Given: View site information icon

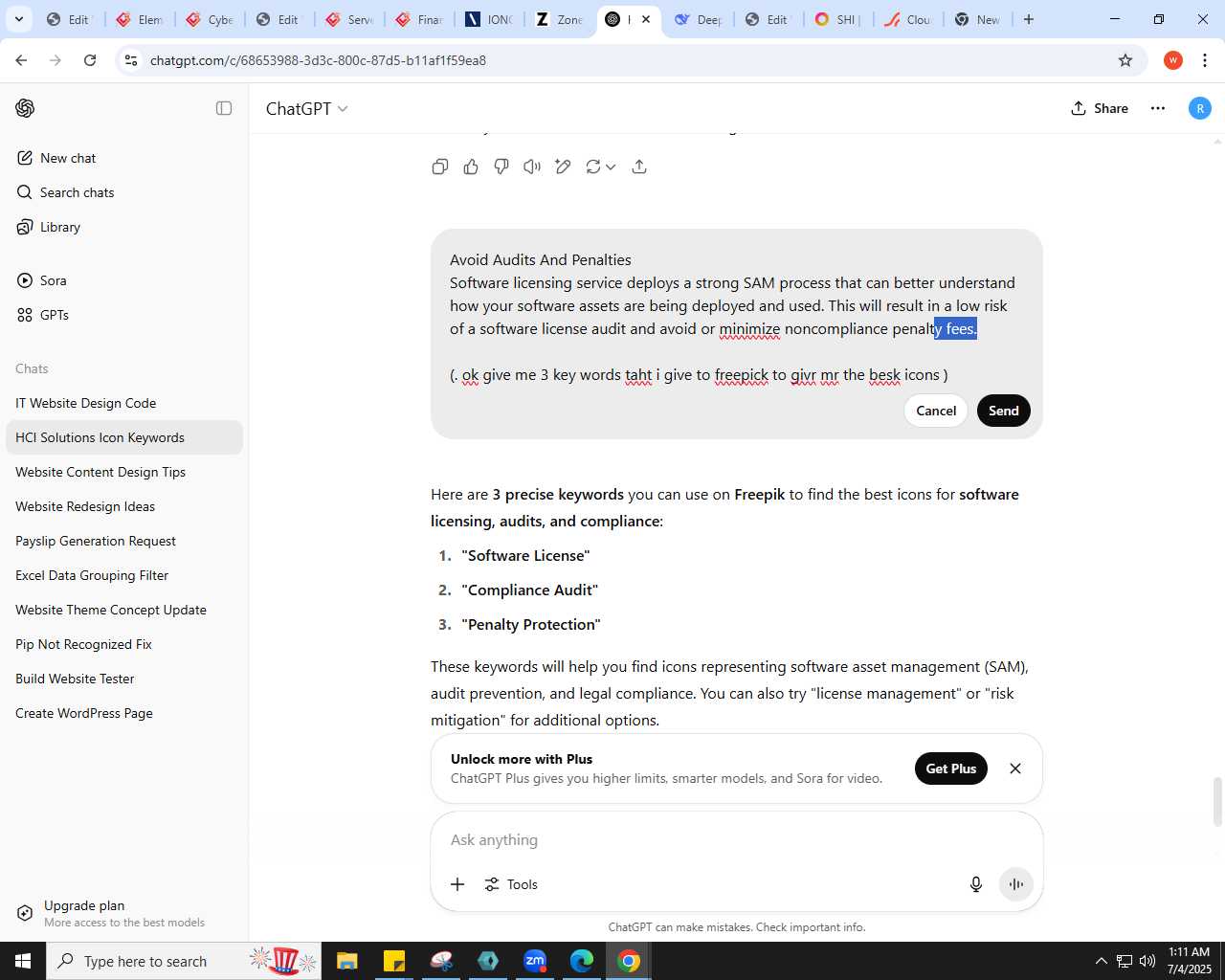Looking at the screenshot, I should pos(131,60).
